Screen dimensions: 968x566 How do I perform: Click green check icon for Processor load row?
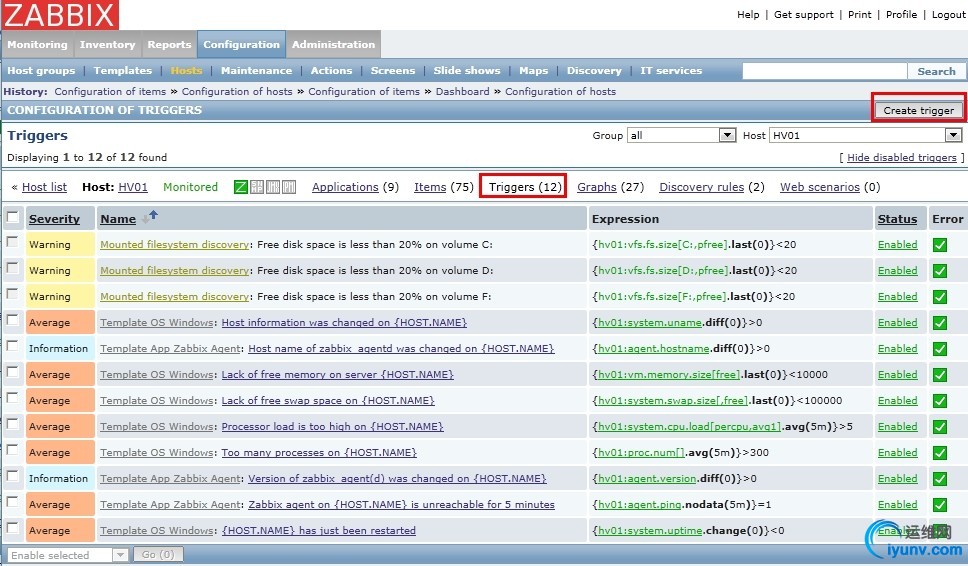[940, 427]
